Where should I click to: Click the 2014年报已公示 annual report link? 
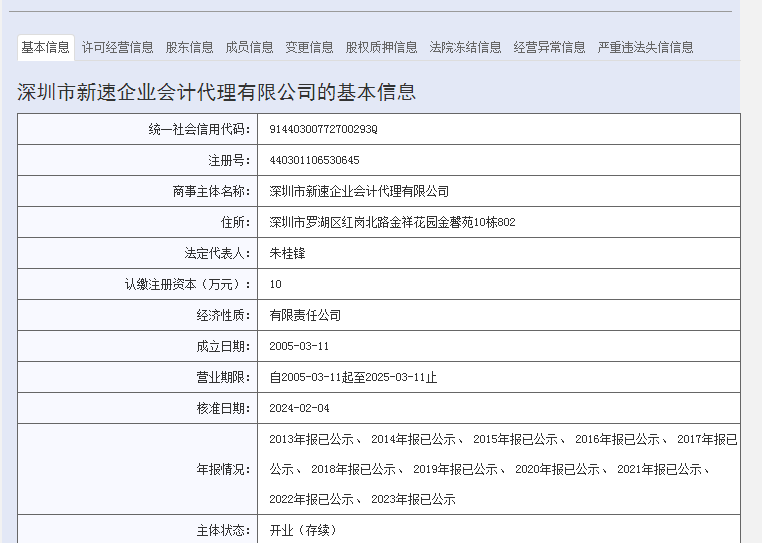coord(413,439)
